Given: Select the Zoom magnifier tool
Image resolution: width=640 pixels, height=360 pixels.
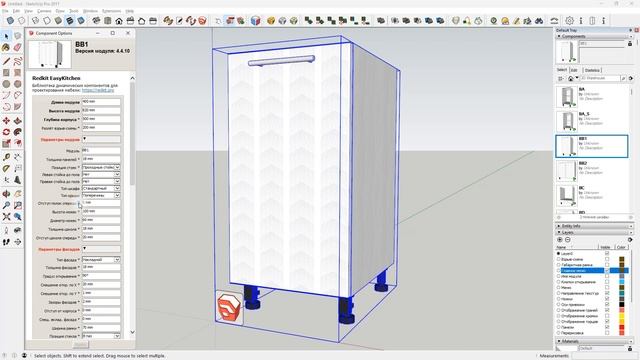Looking at the screenshot, I should pyautogui.click(x=6, y=205).
